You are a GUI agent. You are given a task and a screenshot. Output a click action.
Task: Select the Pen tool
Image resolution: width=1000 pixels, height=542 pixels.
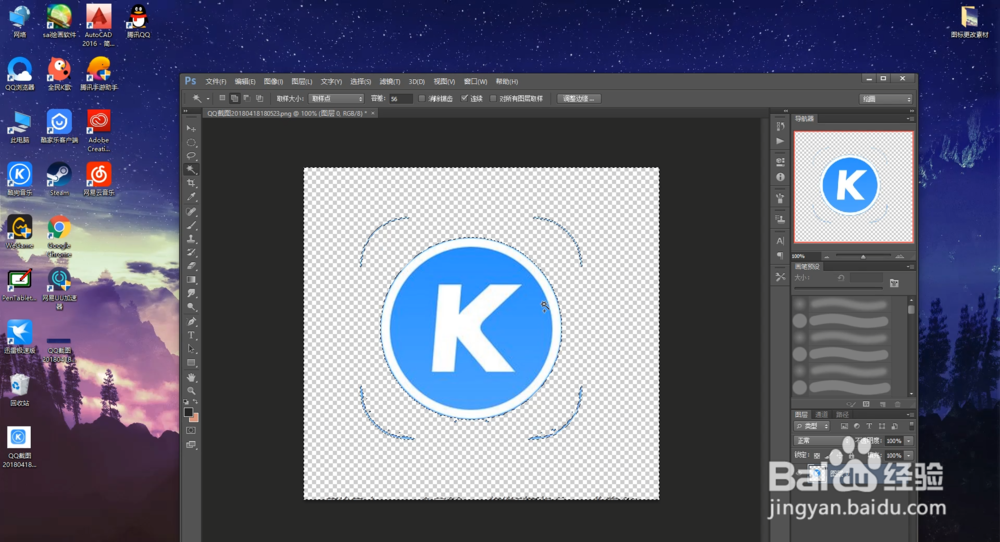point(191,321)
